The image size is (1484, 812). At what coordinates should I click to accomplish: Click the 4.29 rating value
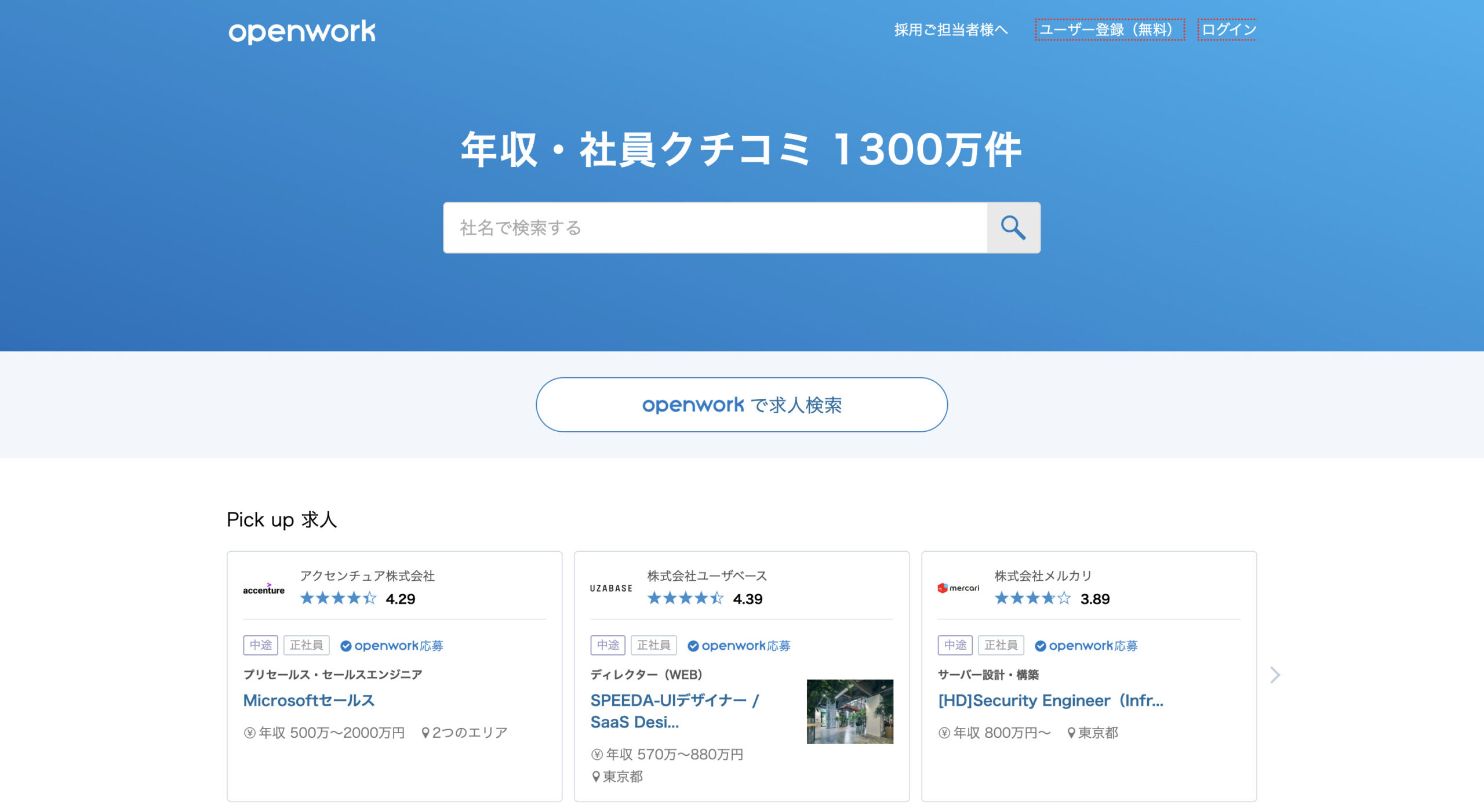pos(401,599)
